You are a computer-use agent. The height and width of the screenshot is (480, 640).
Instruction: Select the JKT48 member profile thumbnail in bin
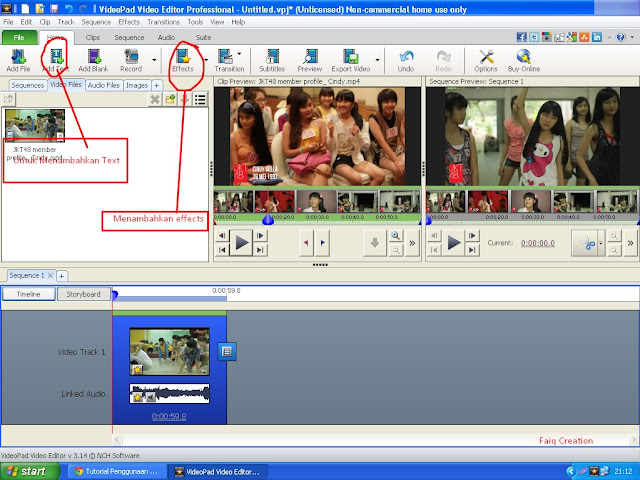click(35, 125)
